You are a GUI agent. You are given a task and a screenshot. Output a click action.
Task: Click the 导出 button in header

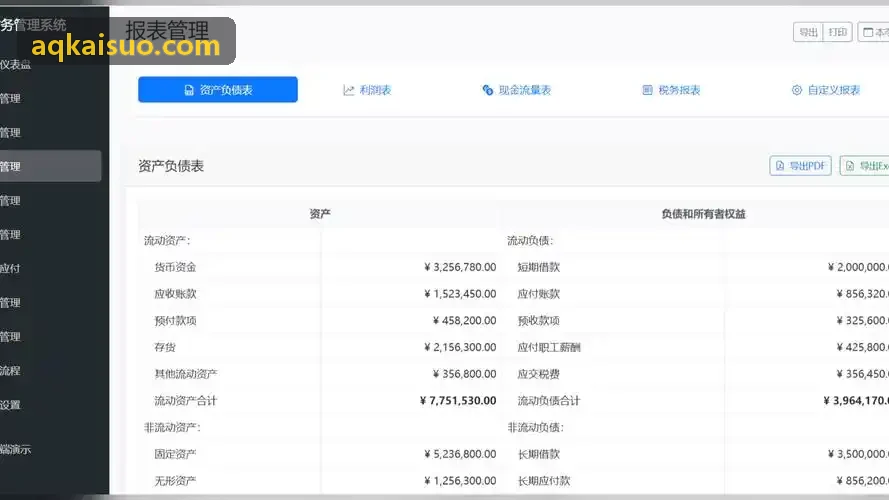coord(808,32)
